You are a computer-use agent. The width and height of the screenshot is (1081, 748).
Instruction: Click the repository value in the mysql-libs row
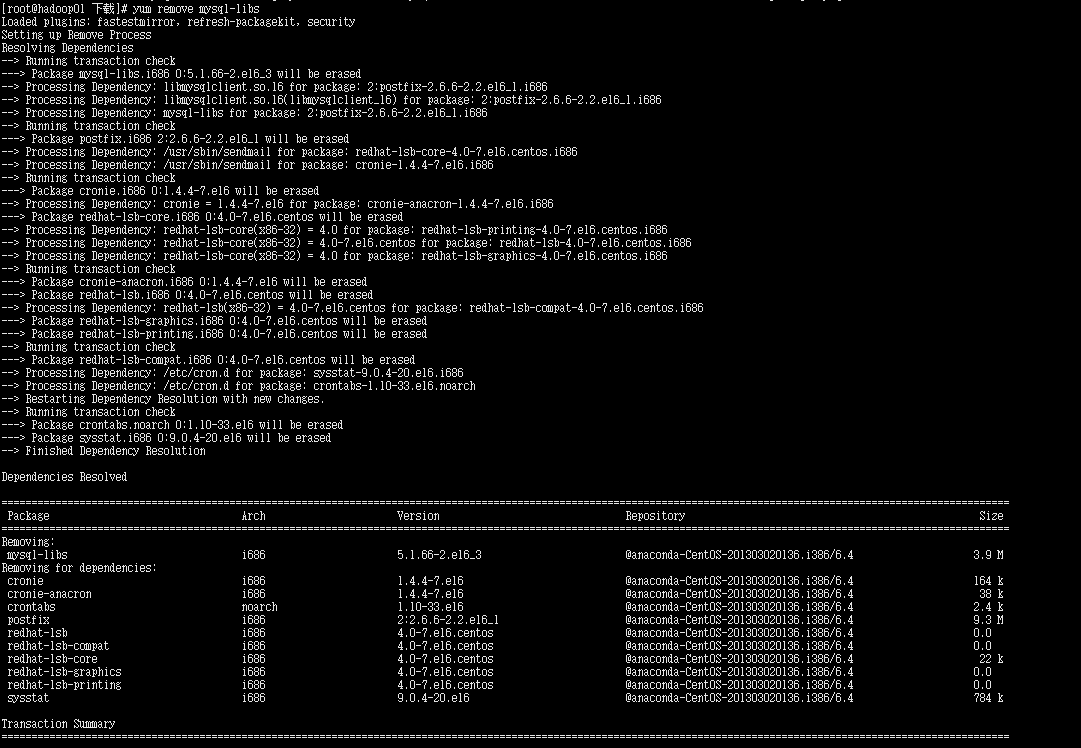(739, 556)
